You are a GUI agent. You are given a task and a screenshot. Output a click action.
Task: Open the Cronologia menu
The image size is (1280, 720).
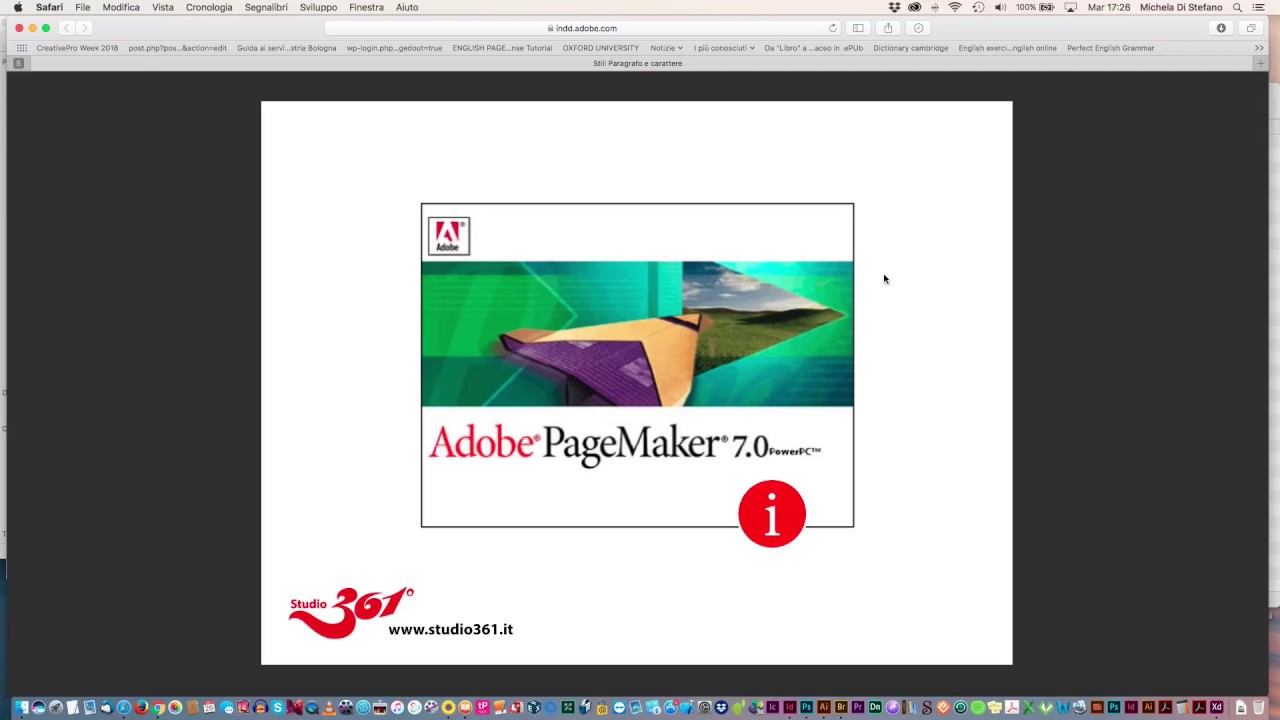point(209,7)
